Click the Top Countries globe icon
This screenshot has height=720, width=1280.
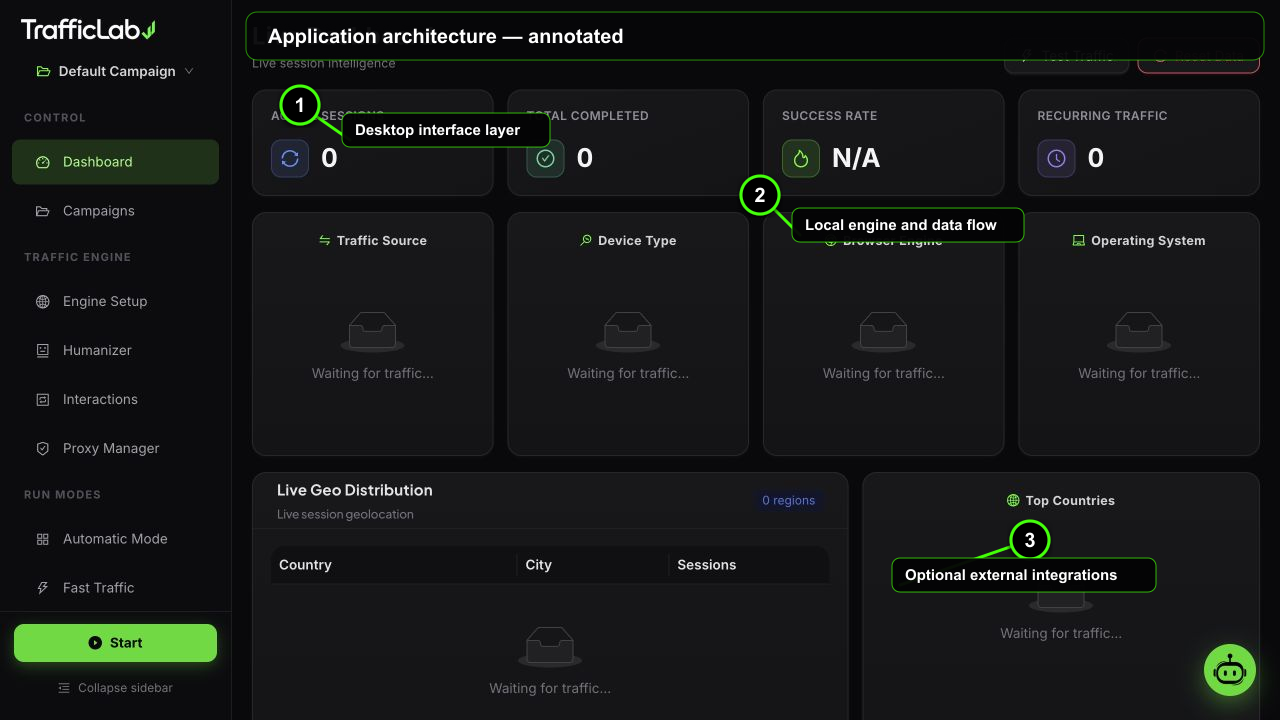click(x=1013, y=500)
